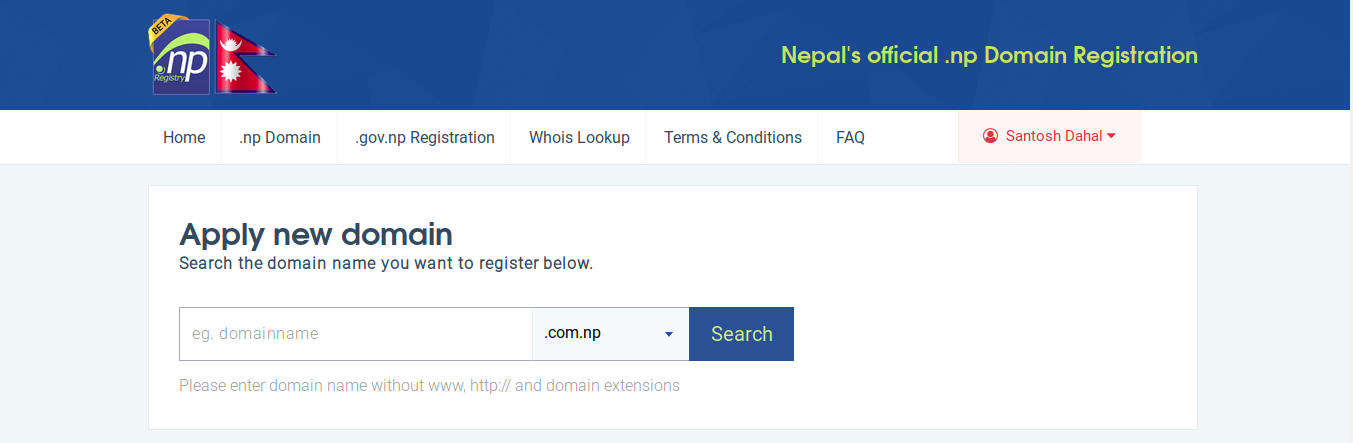Open the Santosh Dahal account dropdown

pyautogui.click(x=1049, y=136)
